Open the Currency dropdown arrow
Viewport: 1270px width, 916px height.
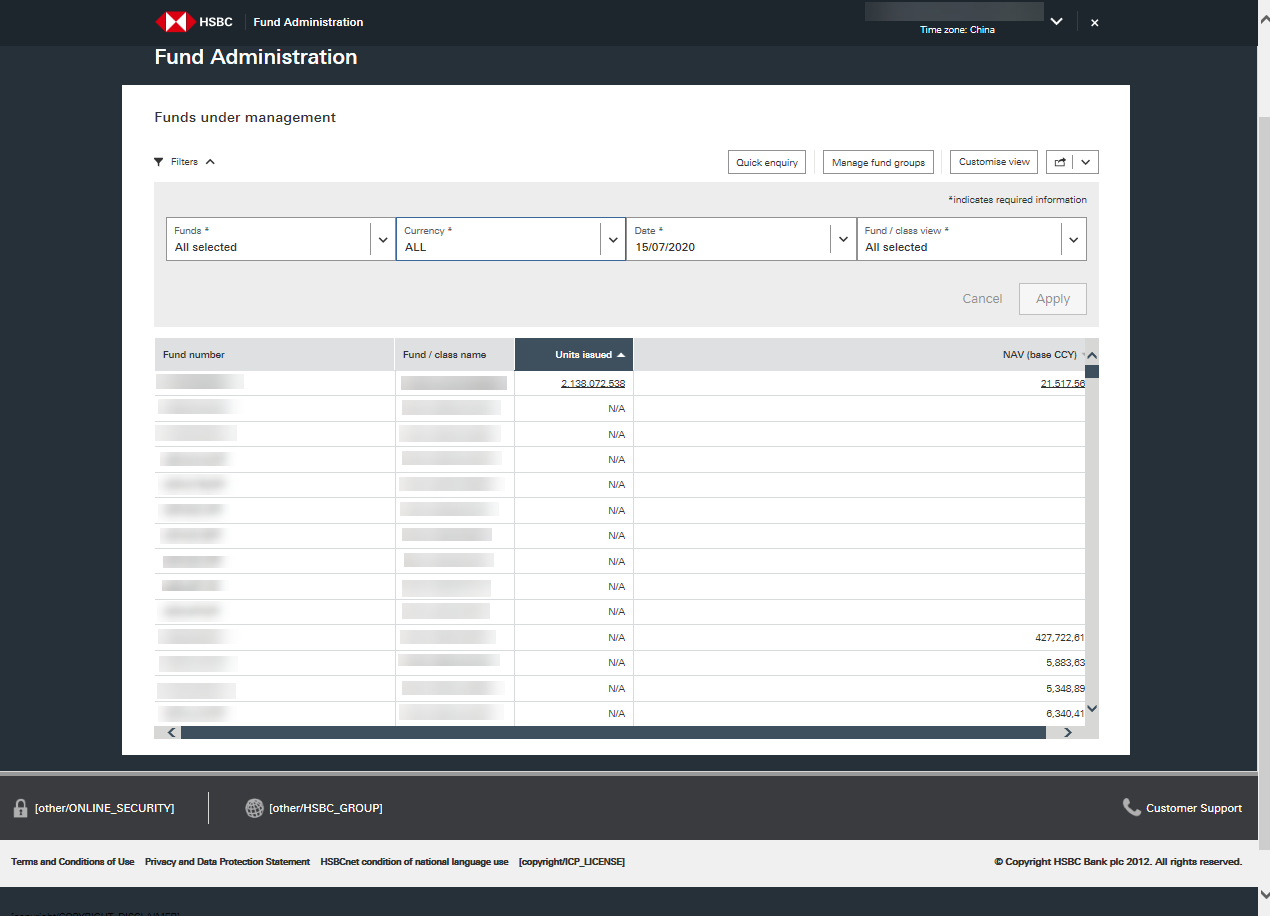point(613,240)
